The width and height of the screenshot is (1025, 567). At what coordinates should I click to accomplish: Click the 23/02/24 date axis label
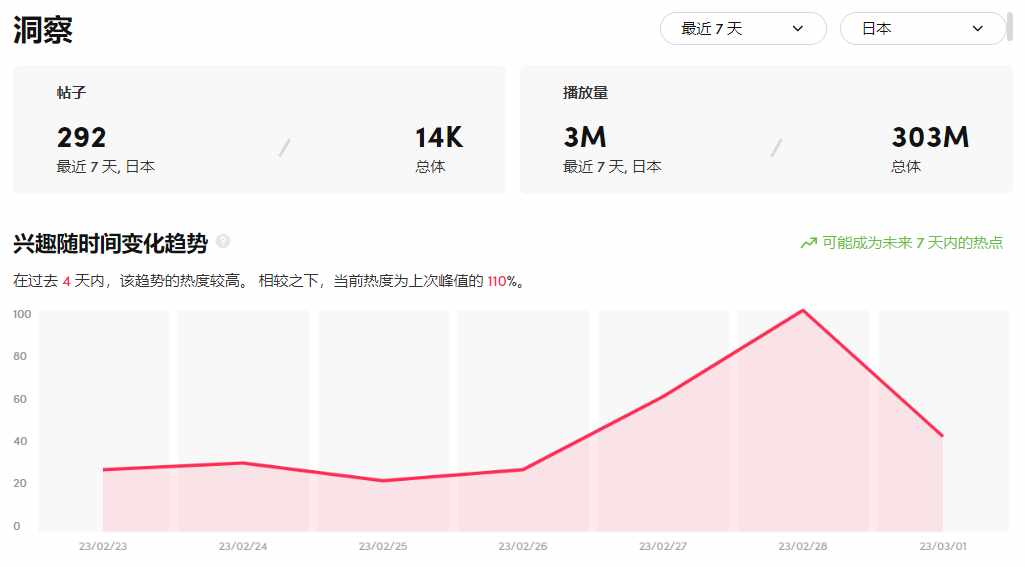coord(243,546)
